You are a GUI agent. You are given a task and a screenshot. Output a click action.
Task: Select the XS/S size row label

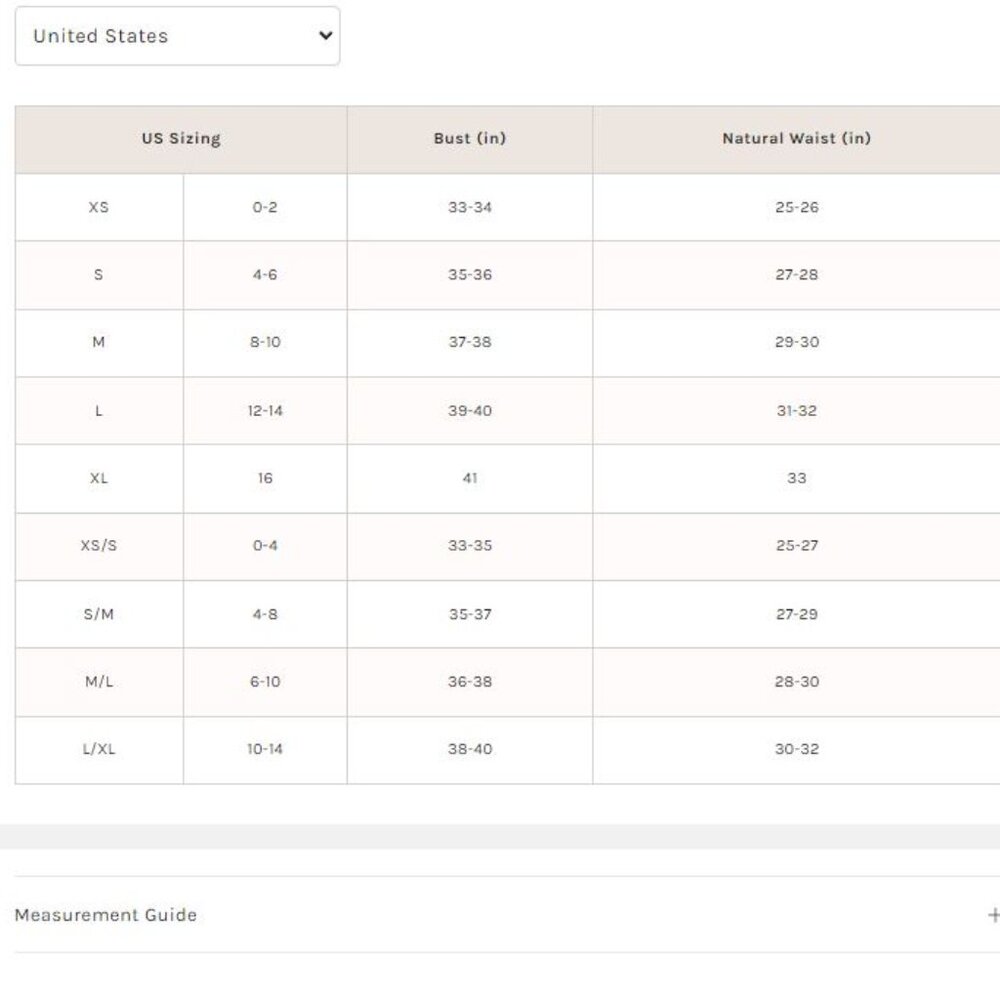coord(99,546)
